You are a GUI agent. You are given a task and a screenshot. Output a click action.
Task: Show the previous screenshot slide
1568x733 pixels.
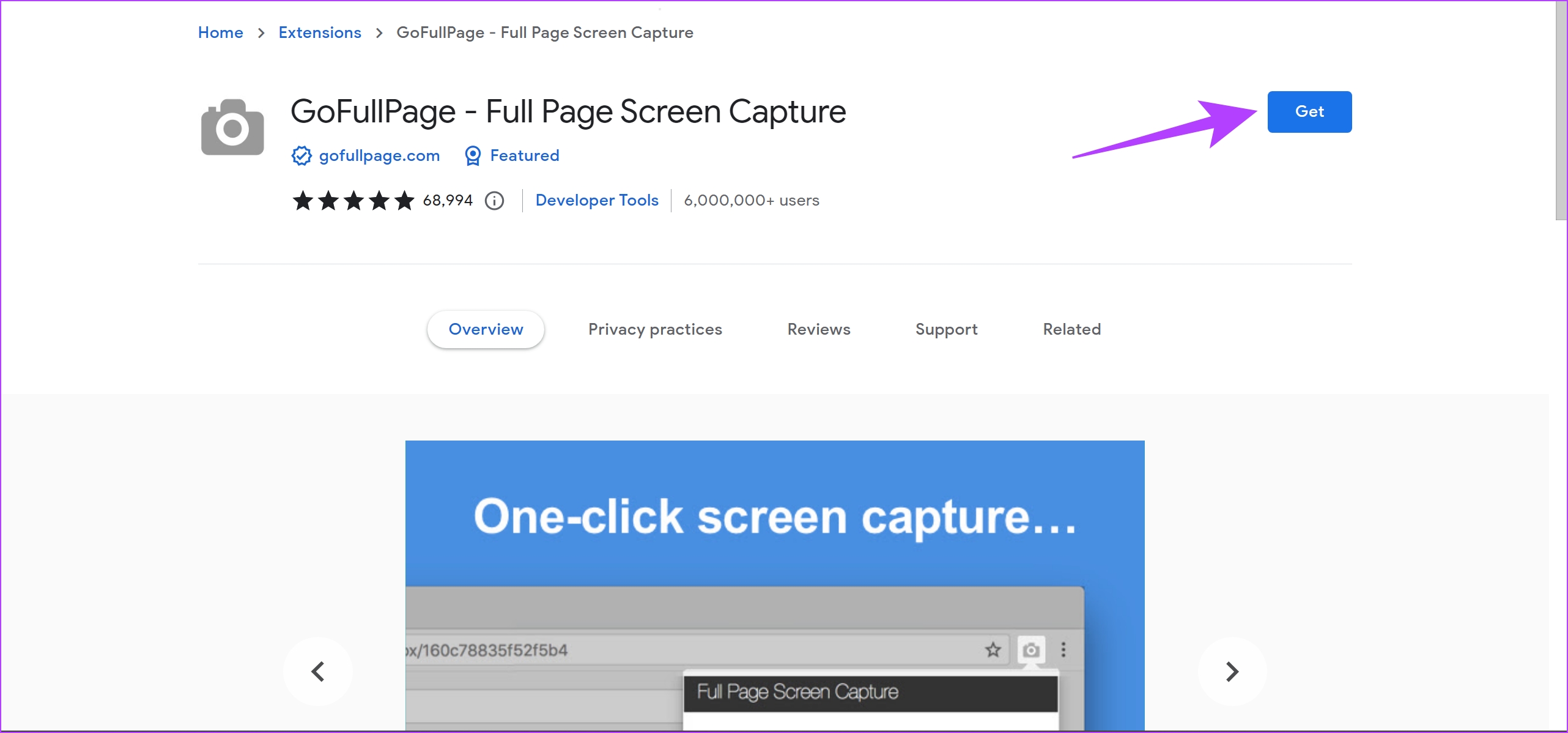click(x=318, y=672)
